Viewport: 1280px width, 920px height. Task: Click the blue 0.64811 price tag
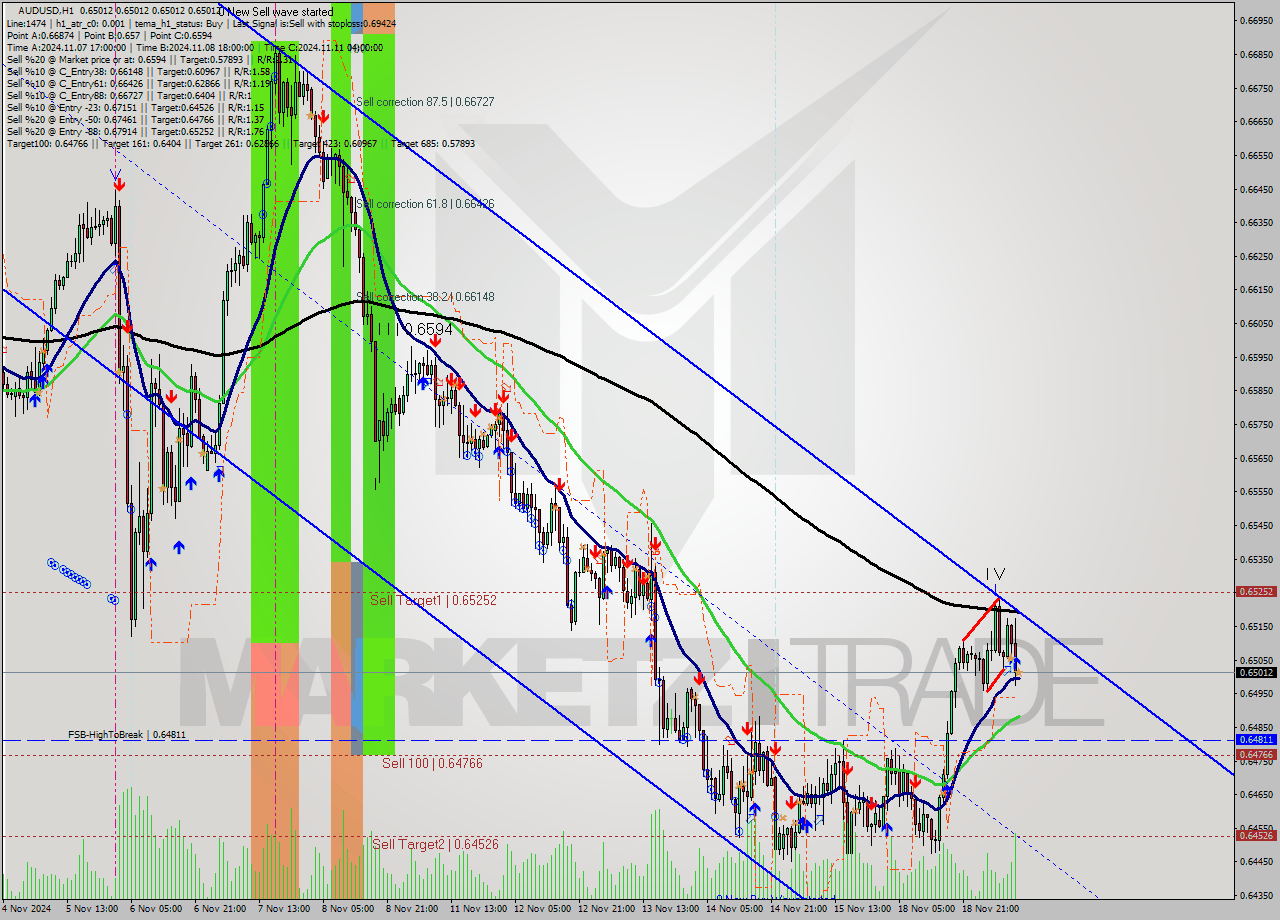(x=1257, y=740)
